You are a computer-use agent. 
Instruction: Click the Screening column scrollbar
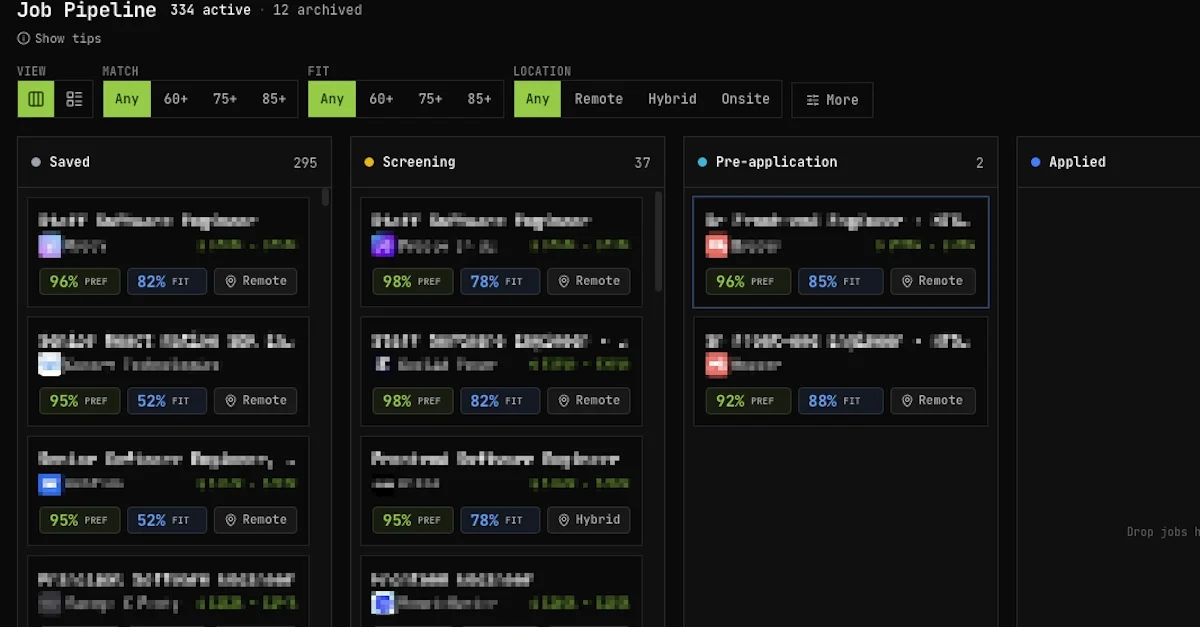pyautogui.click(x=658, y=240)
